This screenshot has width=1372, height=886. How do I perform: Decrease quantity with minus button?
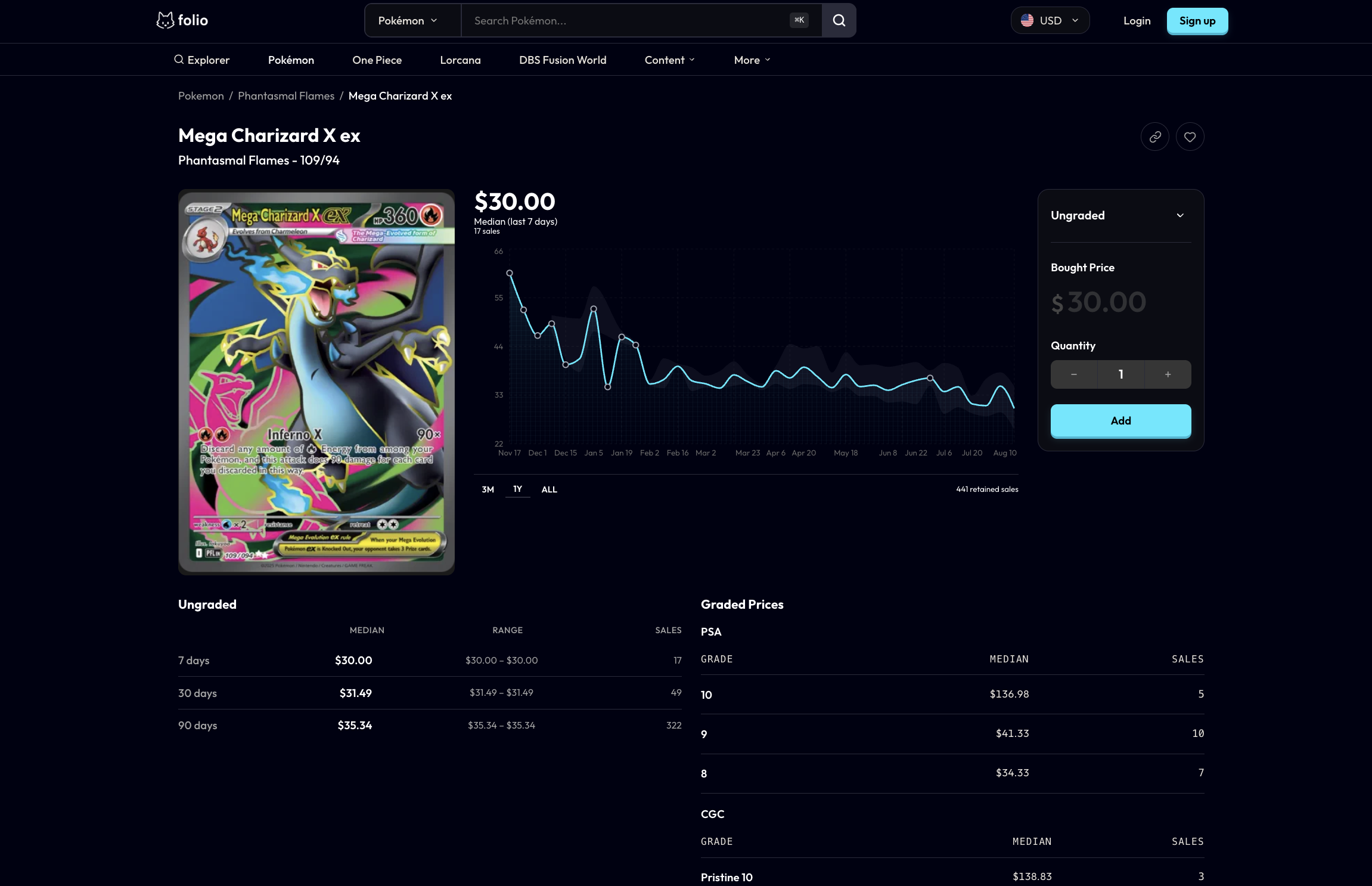[x=1074, y=374]
